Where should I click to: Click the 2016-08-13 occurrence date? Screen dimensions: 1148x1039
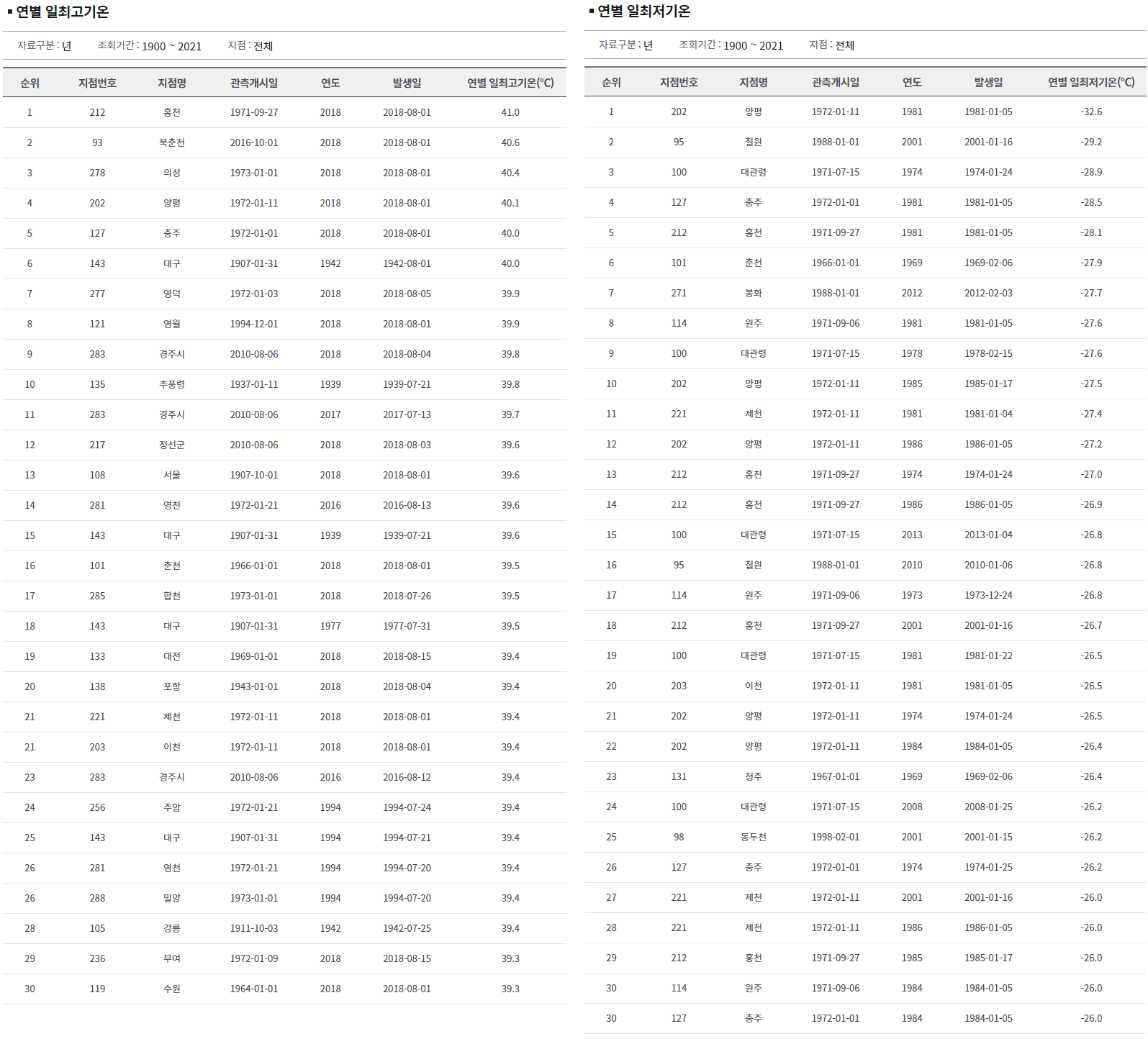pyautogui.click(x=407, y=505)
